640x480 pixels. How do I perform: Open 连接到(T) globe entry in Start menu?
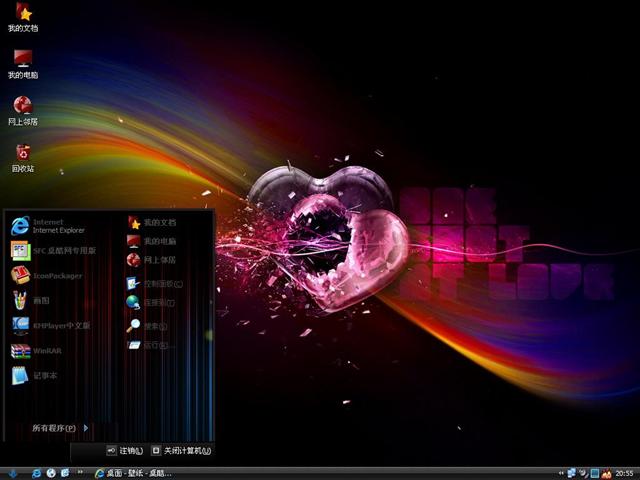coord(151,302)
